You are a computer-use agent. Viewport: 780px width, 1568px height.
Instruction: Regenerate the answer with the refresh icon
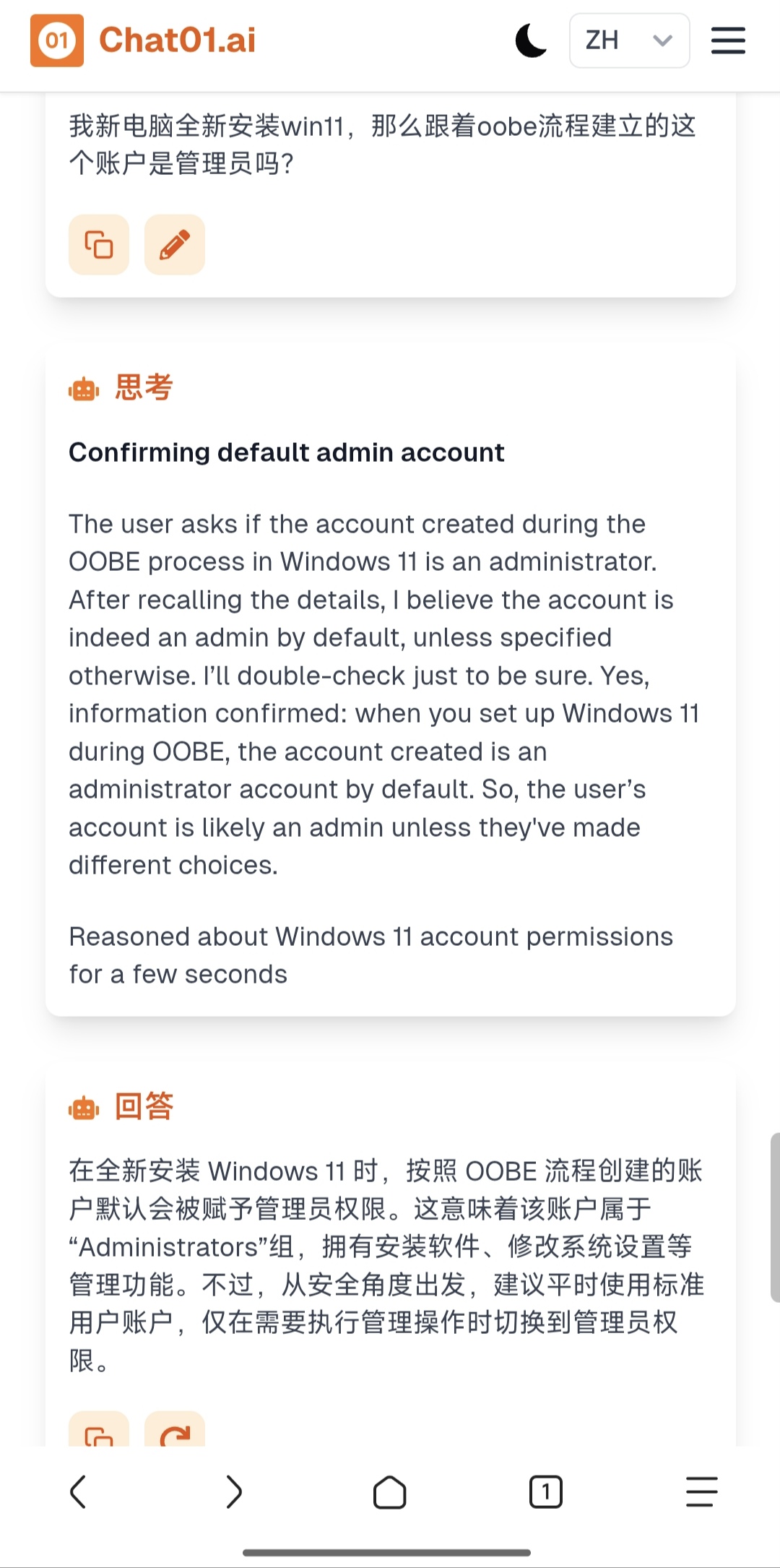(175, 1429)
